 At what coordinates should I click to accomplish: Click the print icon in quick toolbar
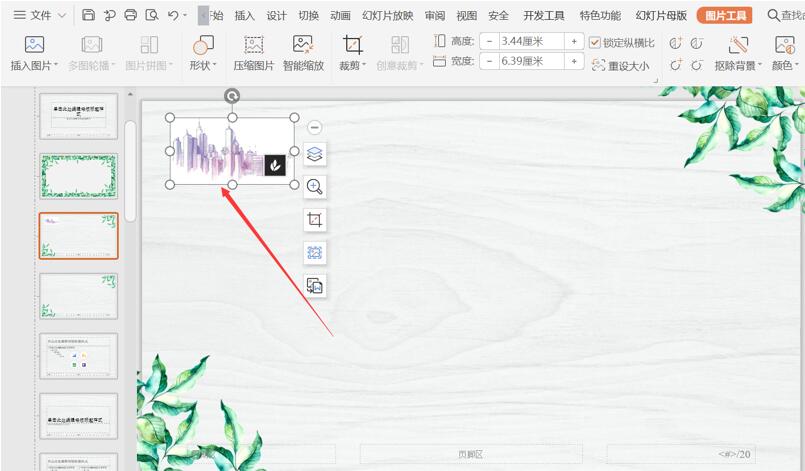(130, 15)
